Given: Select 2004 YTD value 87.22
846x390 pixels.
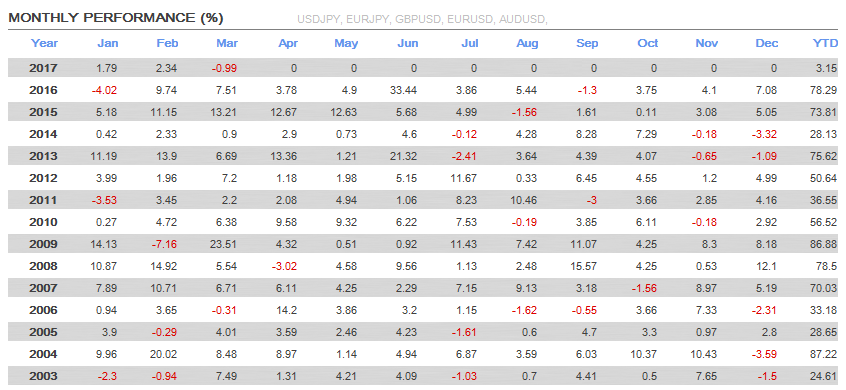Looking at the screenshot, I should pyautogui.click(x=824, y=354).
